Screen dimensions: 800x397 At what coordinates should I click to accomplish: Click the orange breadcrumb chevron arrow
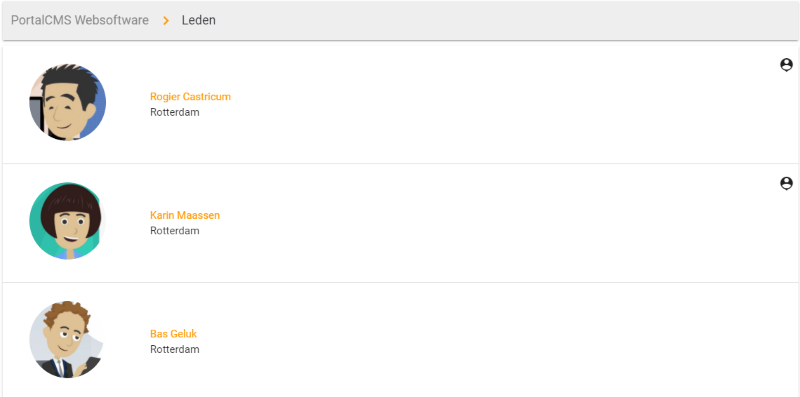(x=166, y=20)
